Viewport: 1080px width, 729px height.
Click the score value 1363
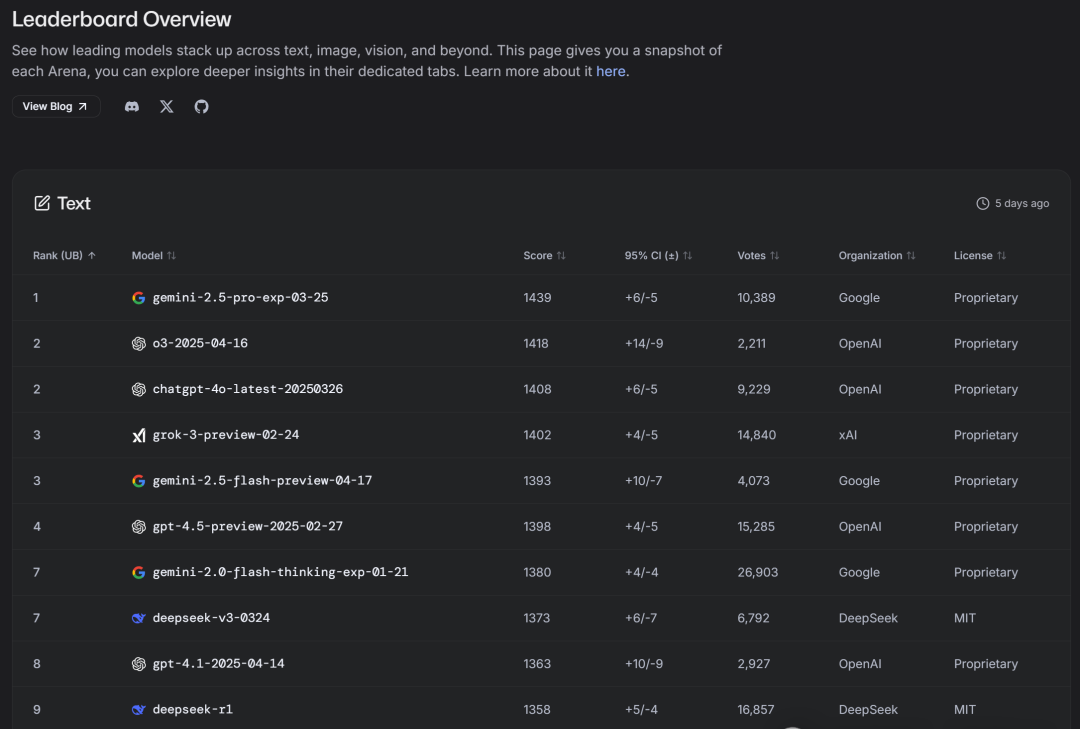(x=537, y=664)
